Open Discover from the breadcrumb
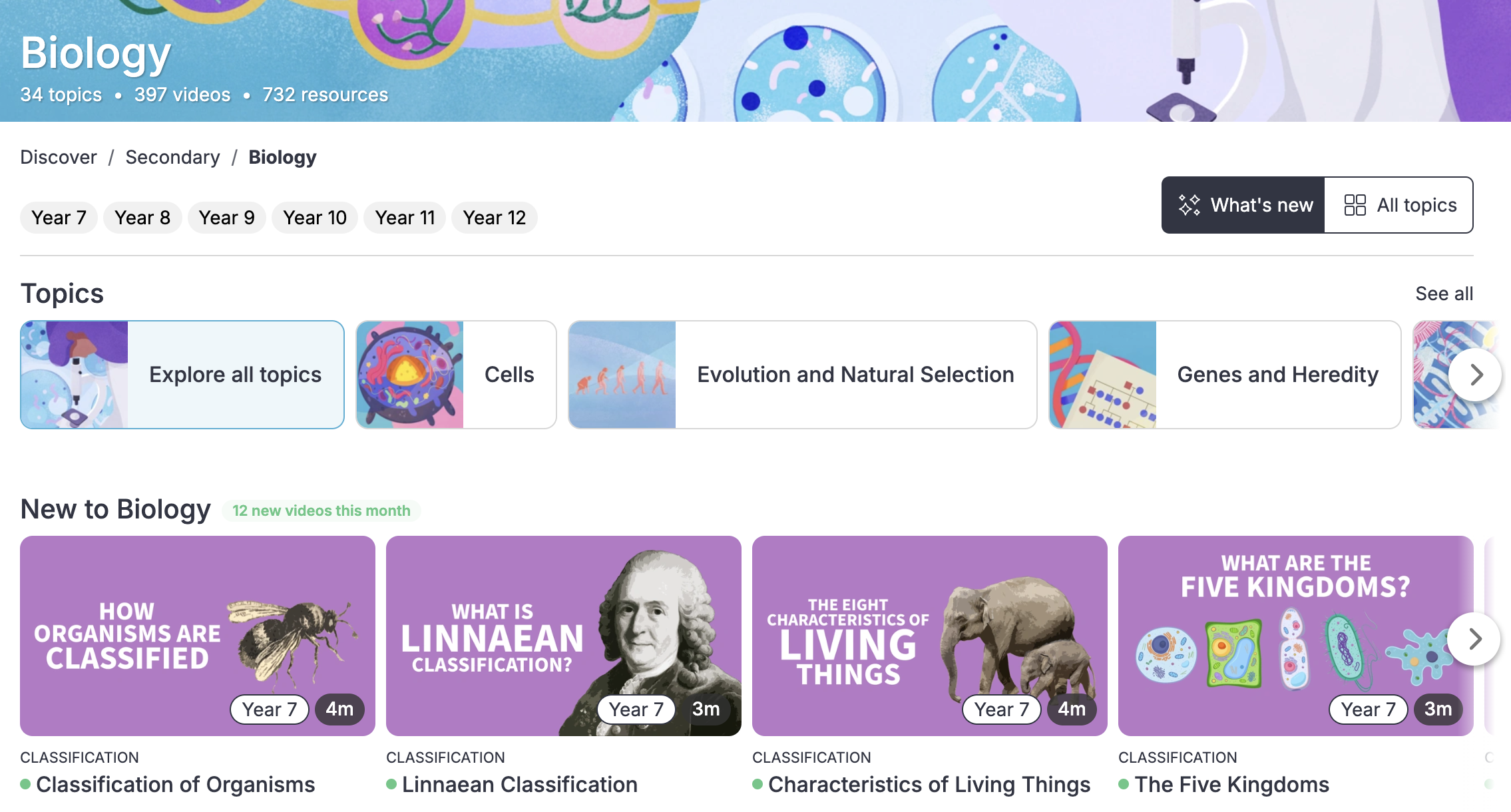Viewport: 1511px width, 812px height. (x=59, y=157)
